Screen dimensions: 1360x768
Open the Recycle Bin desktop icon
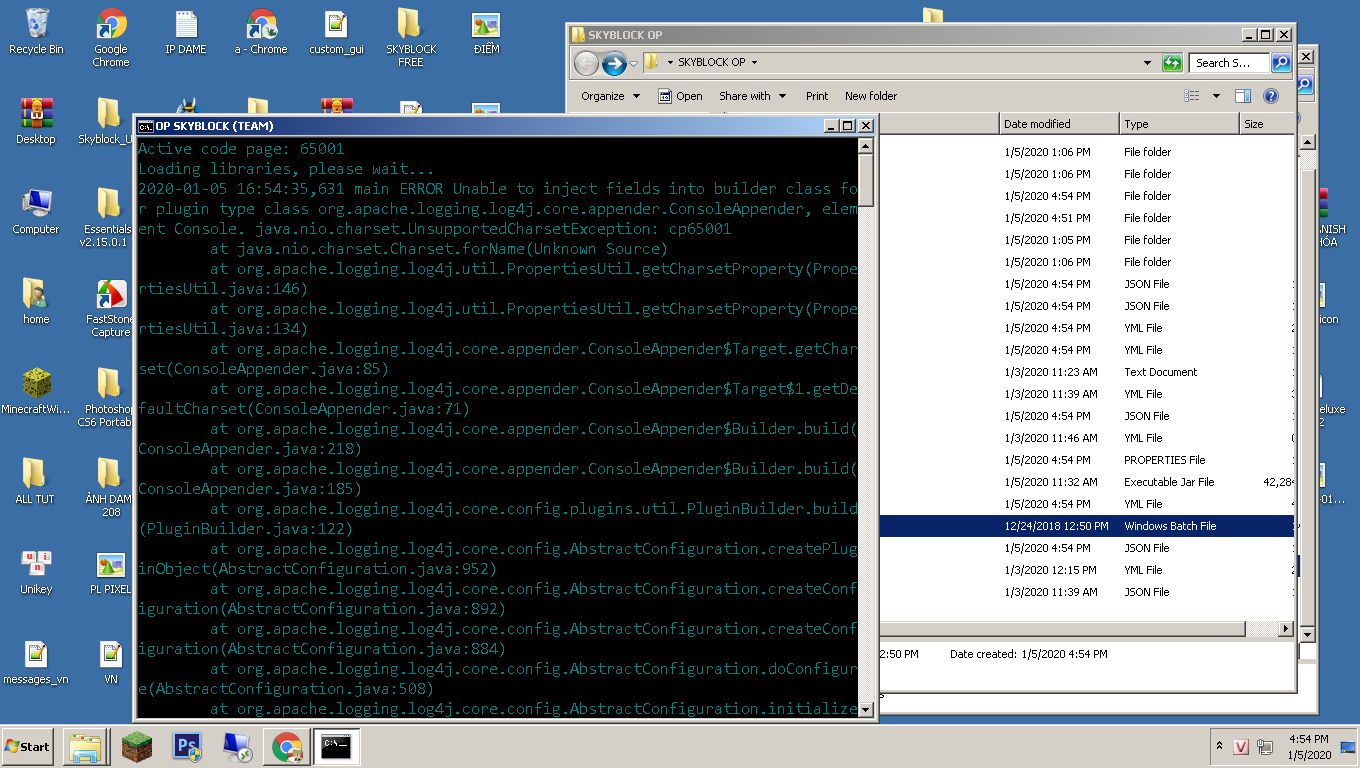tap(37, 31)
